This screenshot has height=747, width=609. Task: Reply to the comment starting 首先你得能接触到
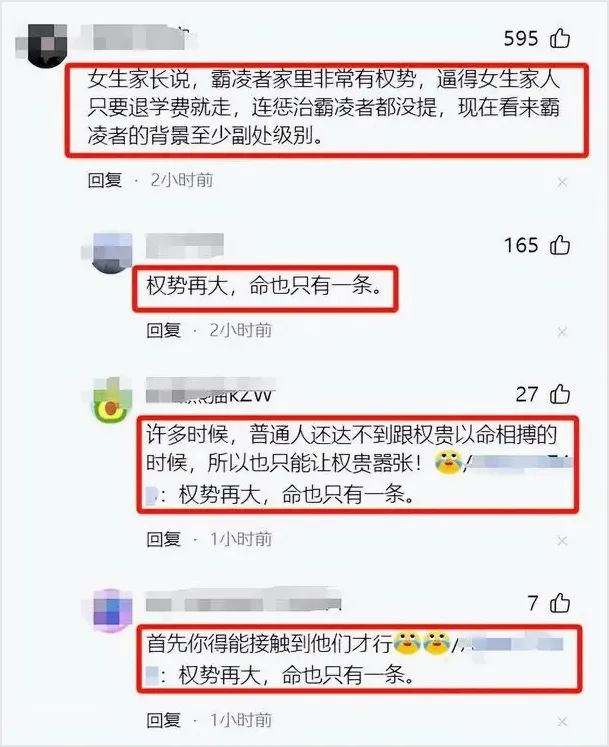[163, 720]
